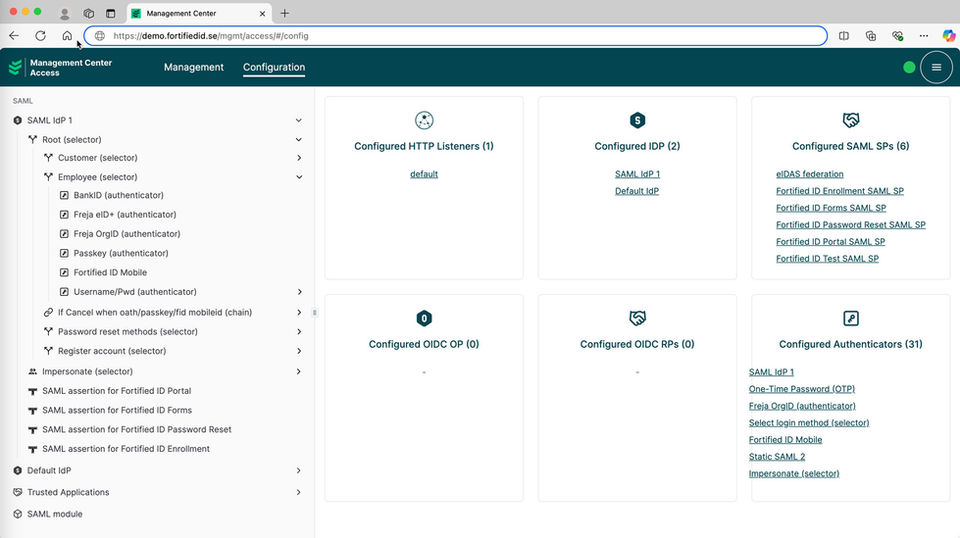The image size is (960, 538).
Task: Click the Default IdP tree icon
Action: [x=18, y=471]
